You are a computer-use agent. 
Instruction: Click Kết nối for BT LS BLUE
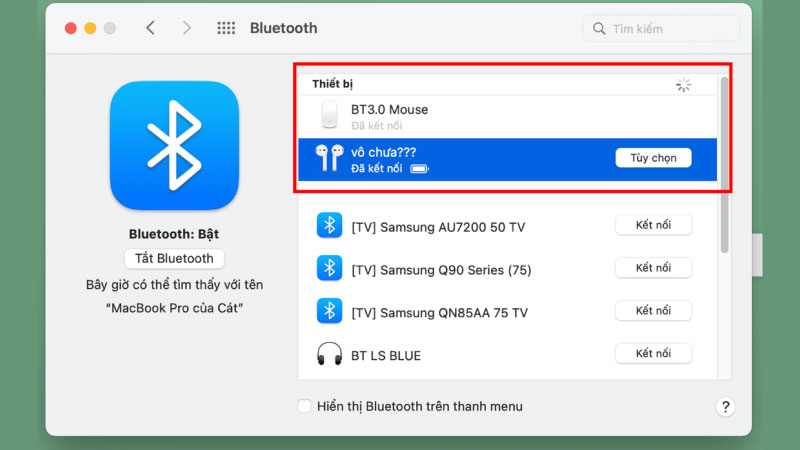click(x=653, y=354)
